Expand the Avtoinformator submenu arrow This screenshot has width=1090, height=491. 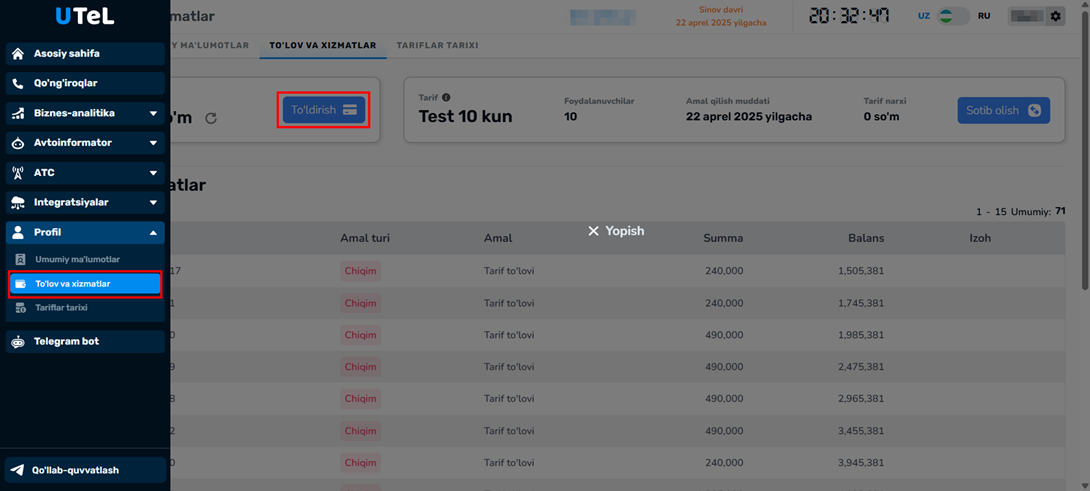click(x=153, y=143)
